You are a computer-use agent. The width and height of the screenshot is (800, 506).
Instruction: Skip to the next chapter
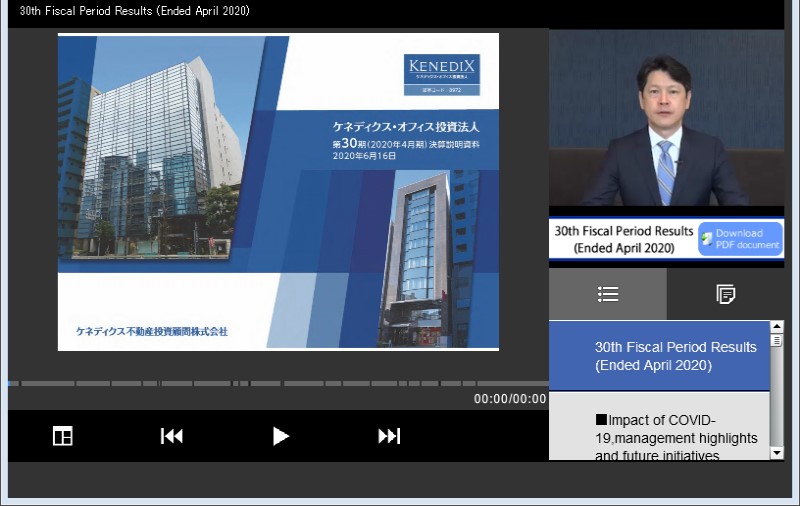(x=389, y=436)
